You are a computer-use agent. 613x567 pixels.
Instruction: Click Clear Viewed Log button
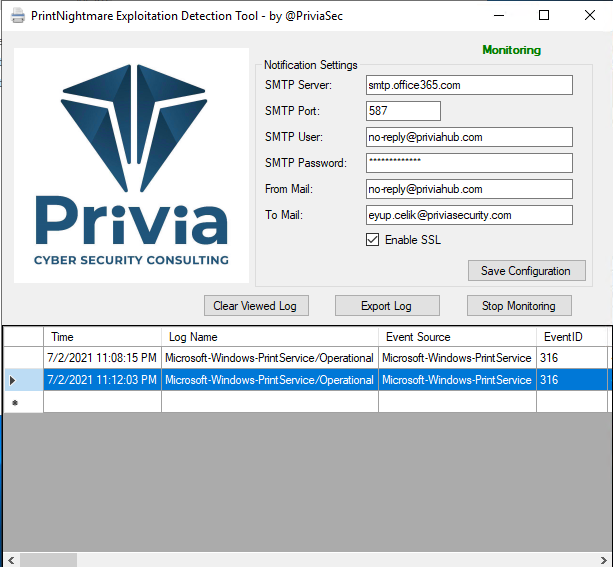(x=256, y=306)
